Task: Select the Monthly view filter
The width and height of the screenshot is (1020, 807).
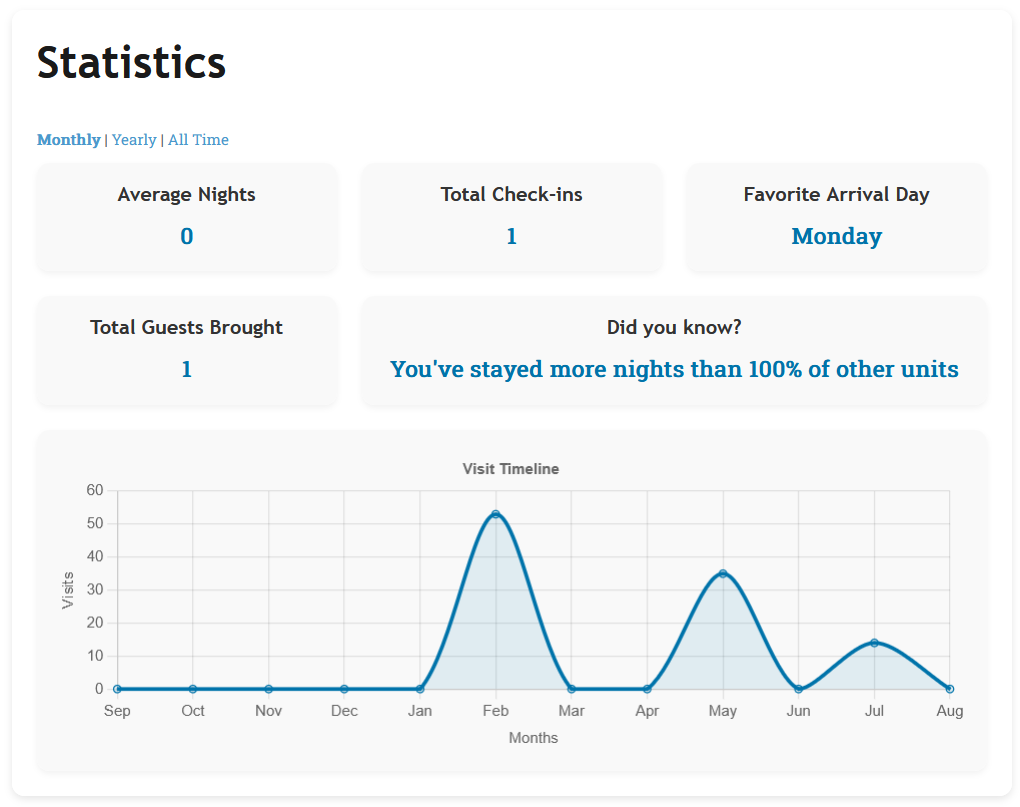Action: (67, 139)
